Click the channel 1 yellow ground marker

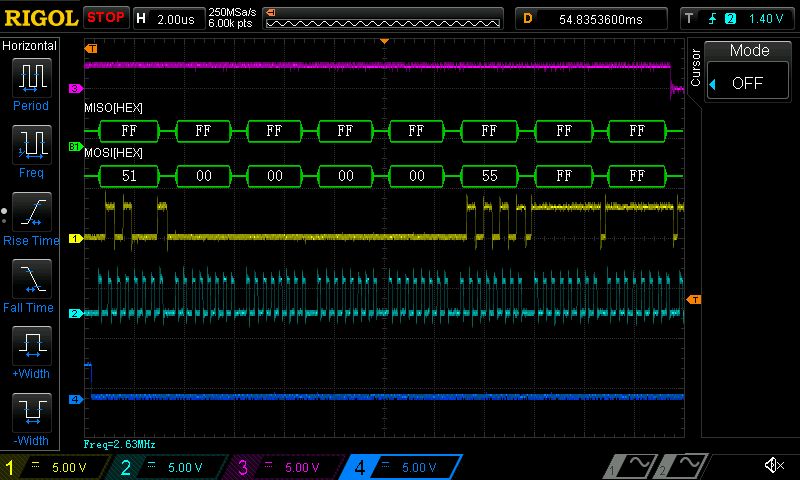pyautogui.click(x=76, y=238)
